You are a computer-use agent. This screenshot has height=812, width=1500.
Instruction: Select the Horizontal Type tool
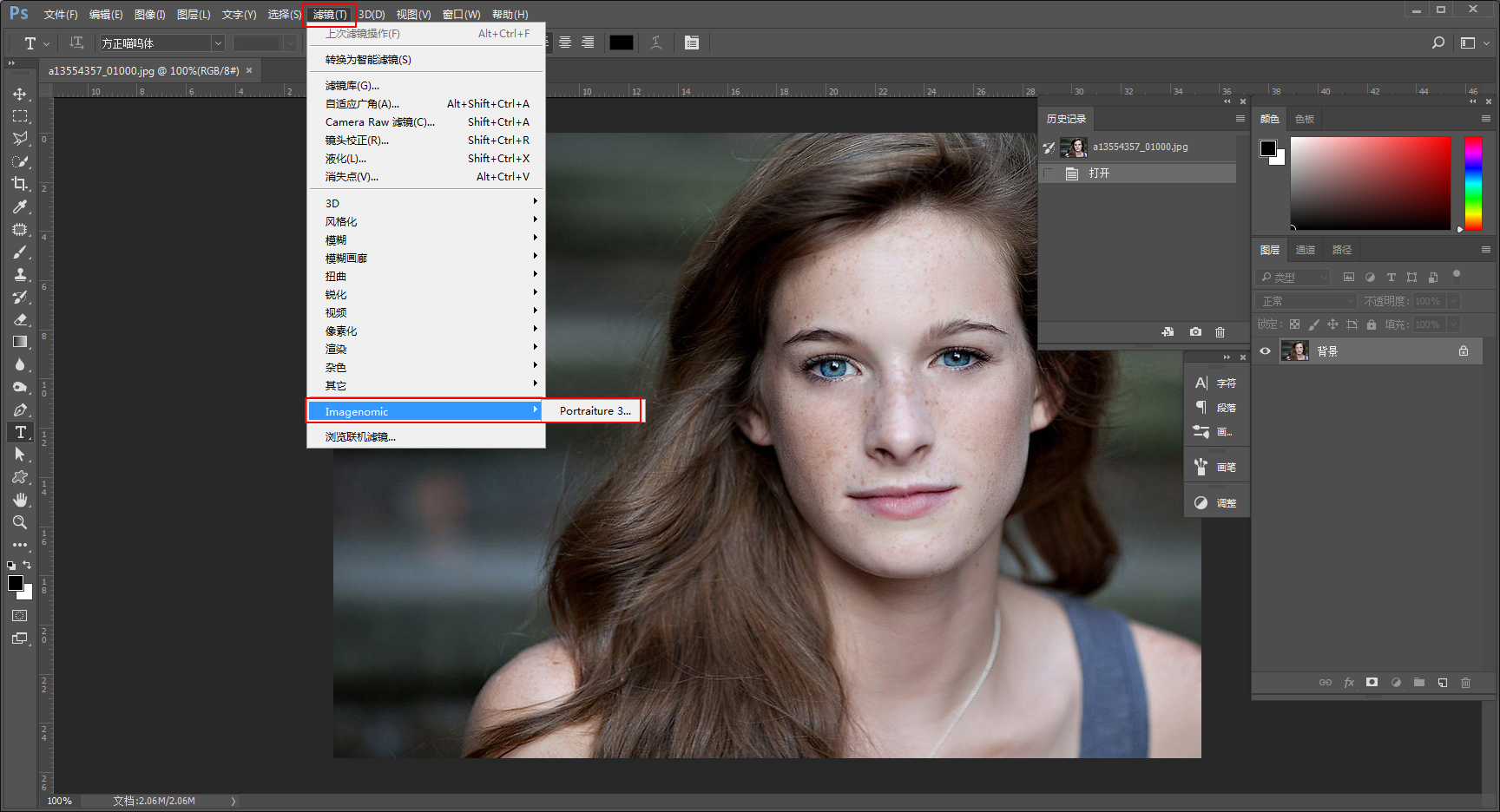coord(20,432)
